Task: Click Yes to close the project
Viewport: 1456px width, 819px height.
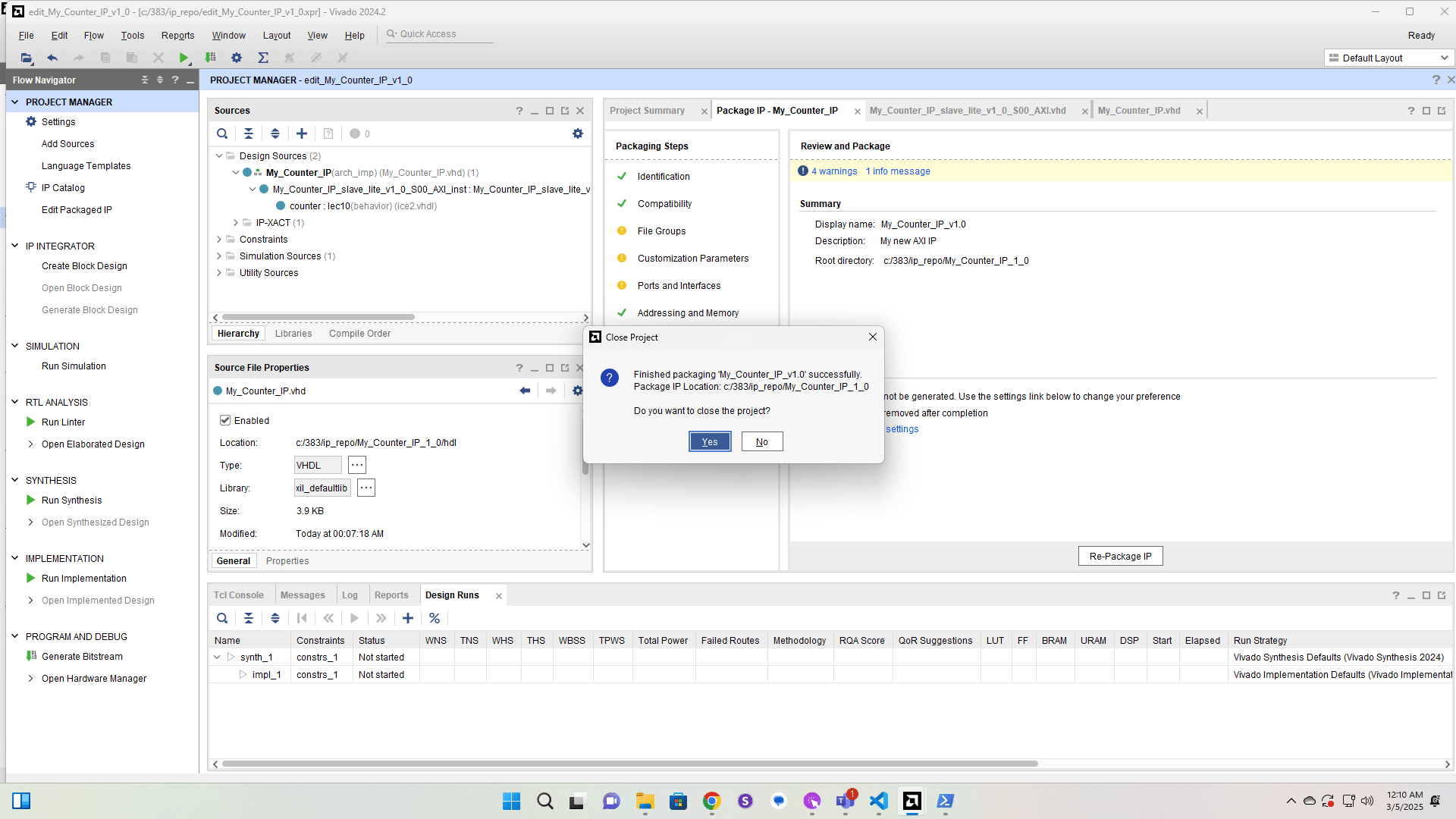Action: click(710, 442)
